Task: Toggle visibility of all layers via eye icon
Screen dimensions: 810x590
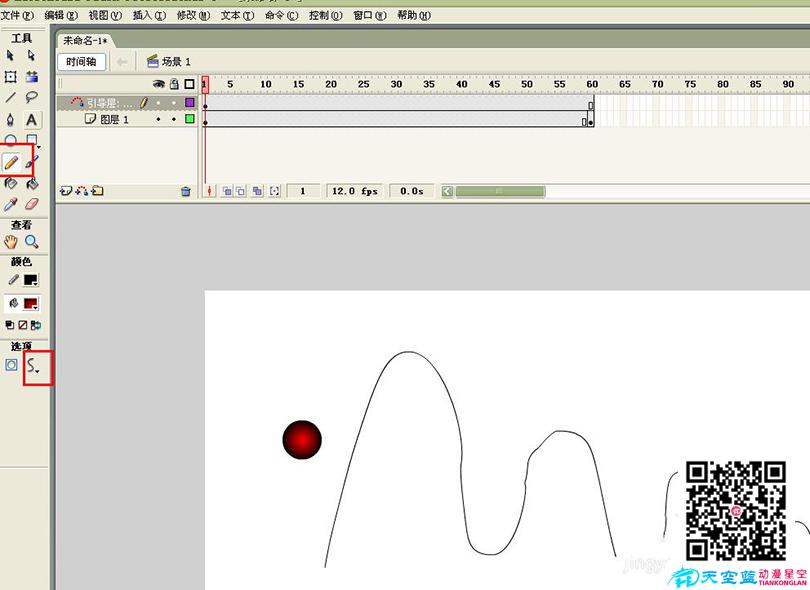Action: click(x=159, y=84)
